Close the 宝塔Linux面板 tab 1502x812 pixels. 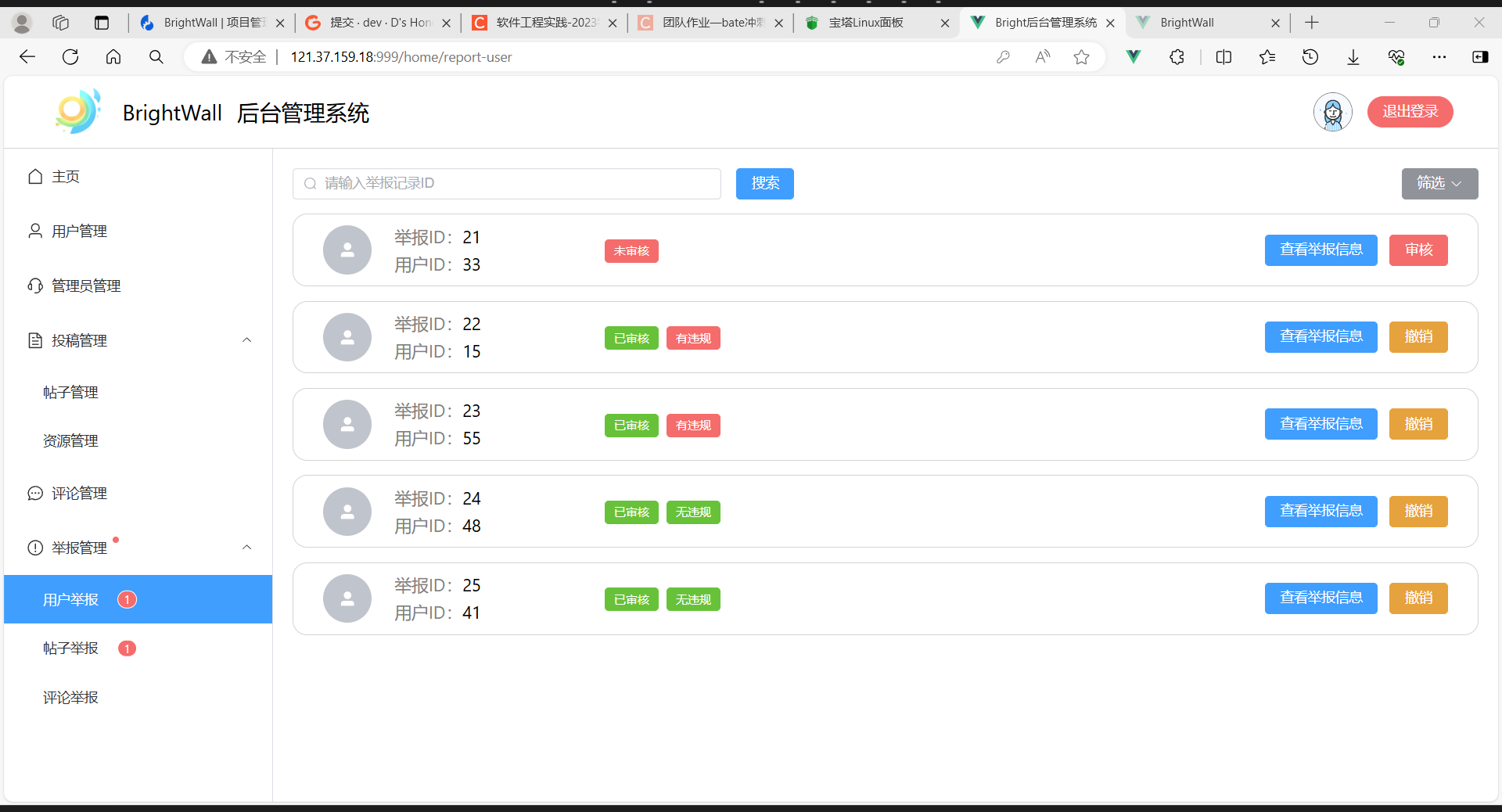point(945,23)
